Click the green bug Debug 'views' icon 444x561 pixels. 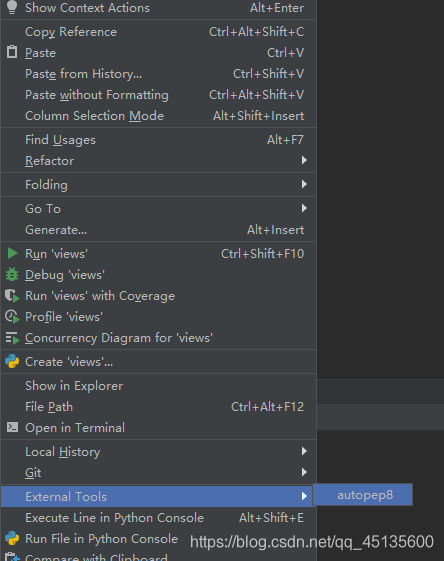click(12, 274)
